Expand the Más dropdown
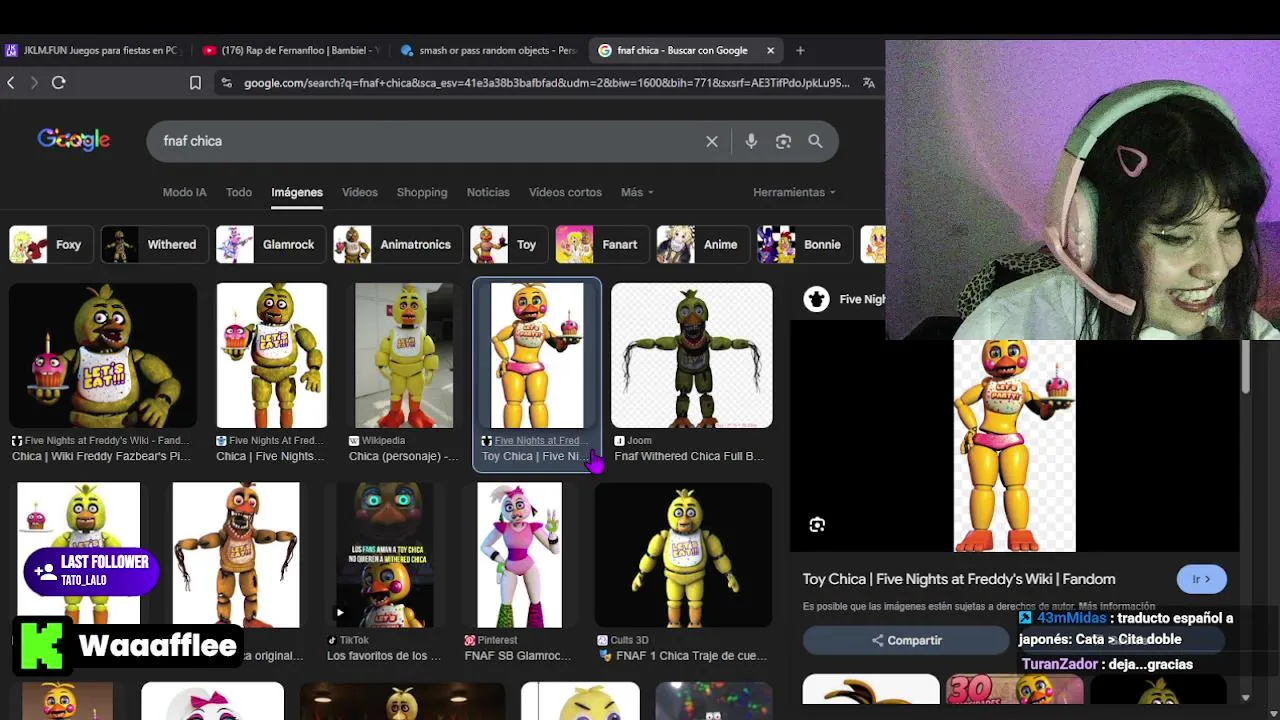This screenshot has width=1280, height=720. pyautogui.click(x=637, y=192)
